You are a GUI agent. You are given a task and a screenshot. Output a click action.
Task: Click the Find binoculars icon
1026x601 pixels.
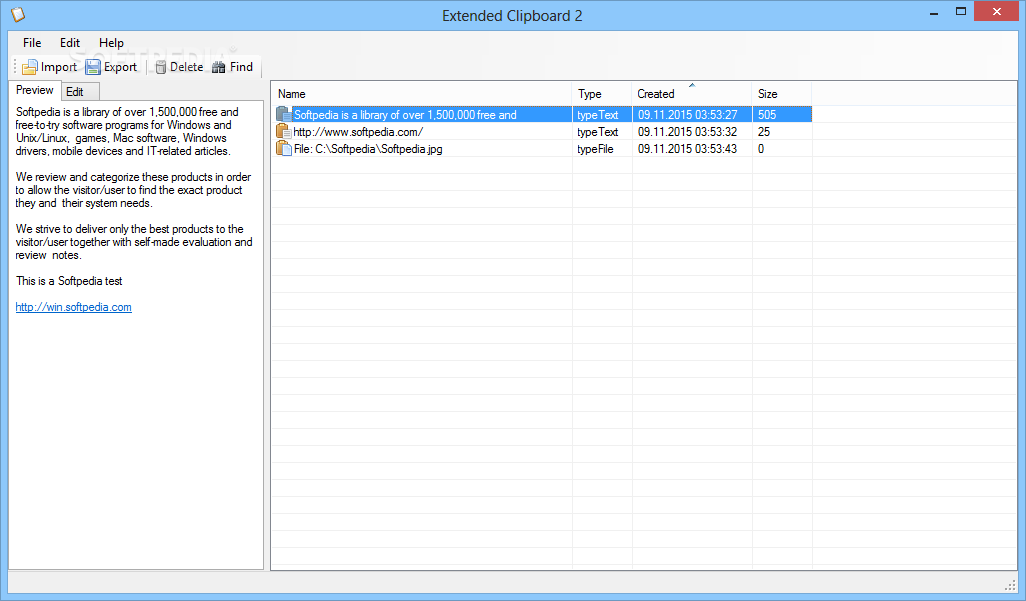[x=219, y=67]
